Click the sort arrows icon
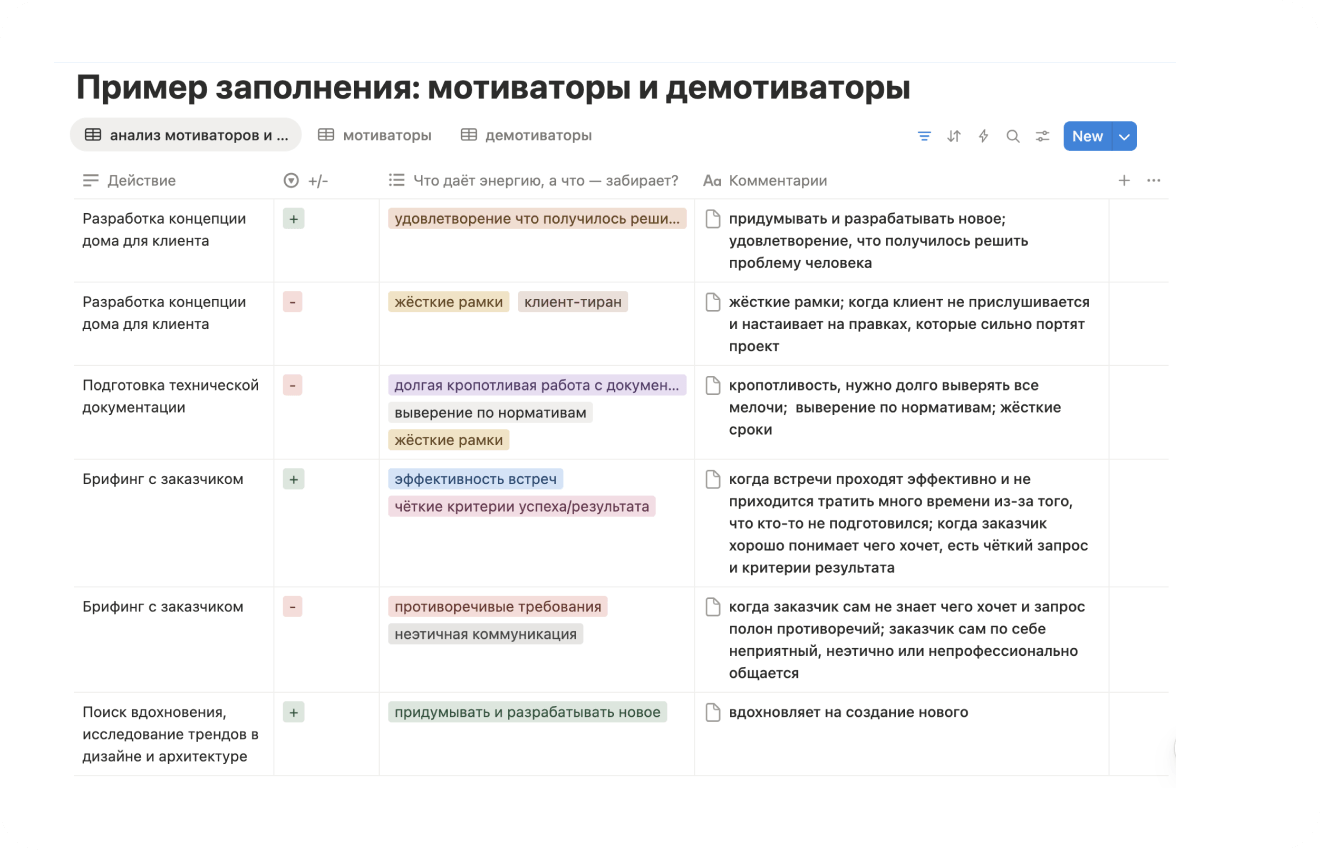Screen dimensions: 1320x850 pyautogui.click(x=954, y=136)
